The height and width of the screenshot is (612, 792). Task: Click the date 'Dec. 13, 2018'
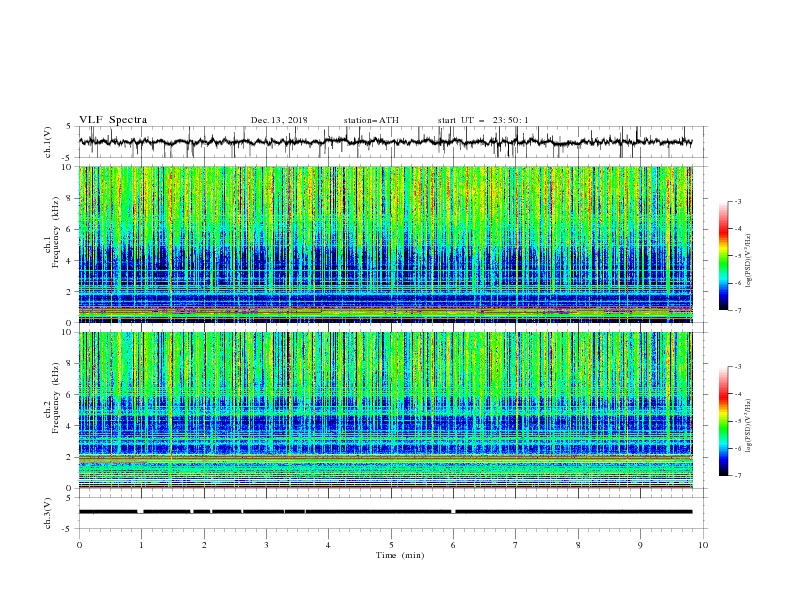coord(279,120)
